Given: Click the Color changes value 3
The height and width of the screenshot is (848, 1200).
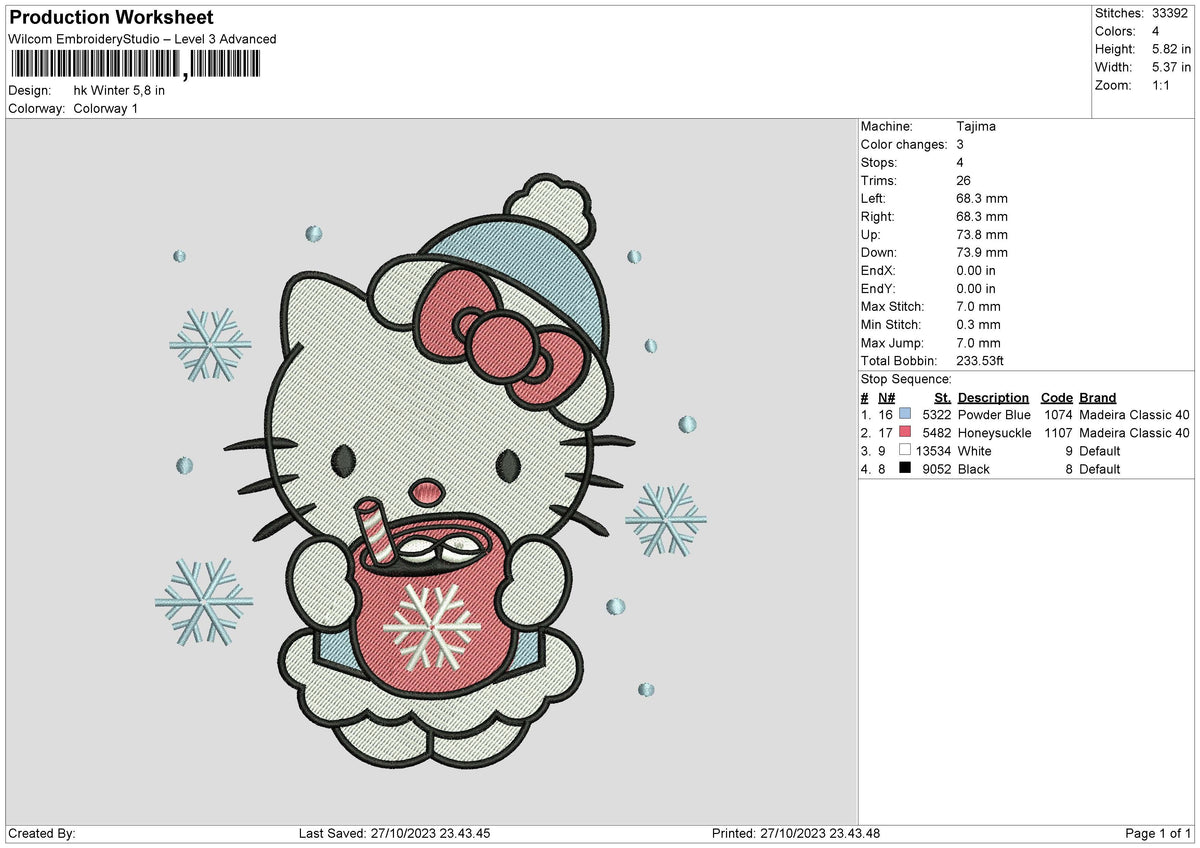Looking at the screenshot, I should 960,144.
